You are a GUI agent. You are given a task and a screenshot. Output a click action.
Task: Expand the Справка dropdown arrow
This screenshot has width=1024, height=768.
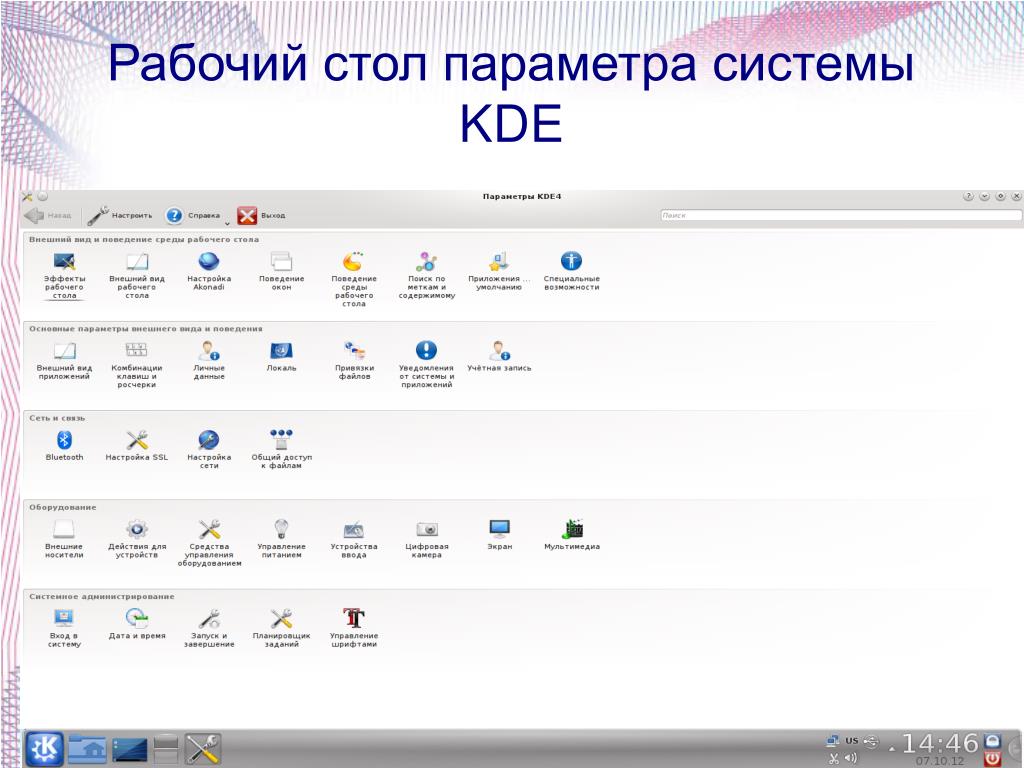[227, 223]
